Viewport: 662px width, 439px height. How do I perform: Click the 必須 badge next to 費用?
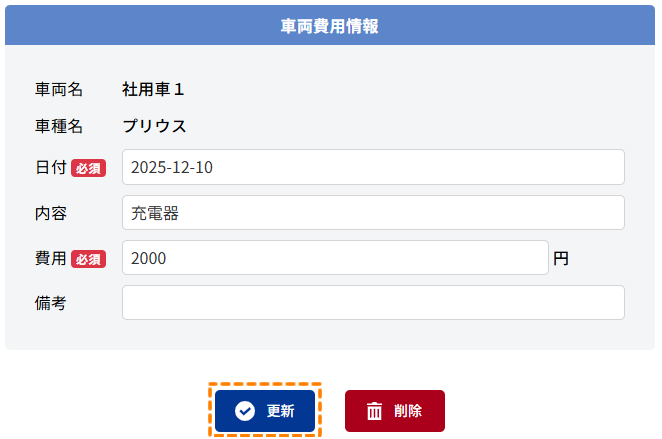tap(88, 259)
